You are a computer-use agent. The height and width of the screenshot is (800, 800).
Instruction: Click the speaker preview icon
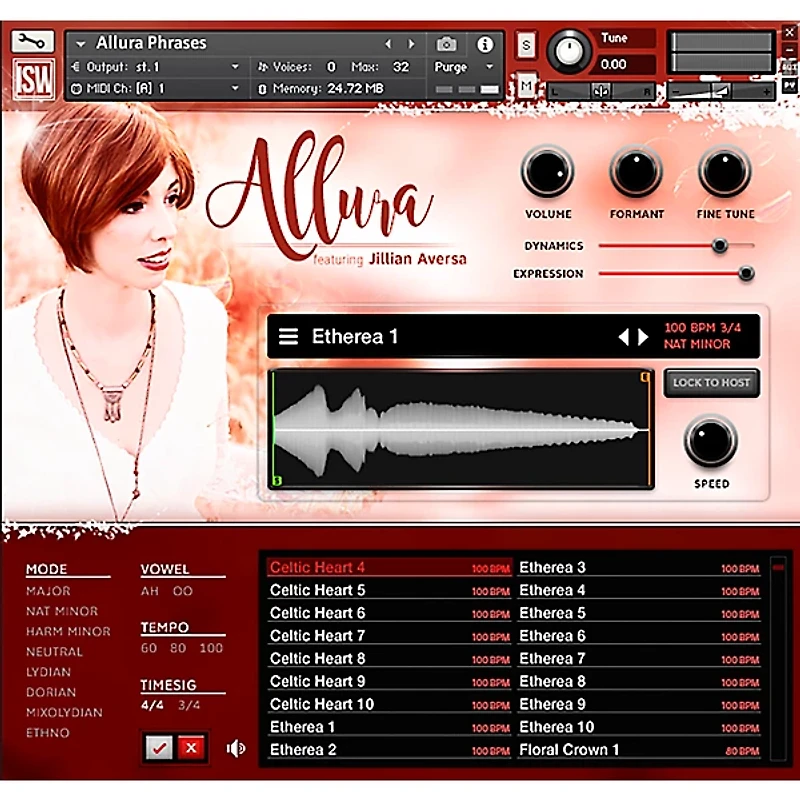[236, 748]
